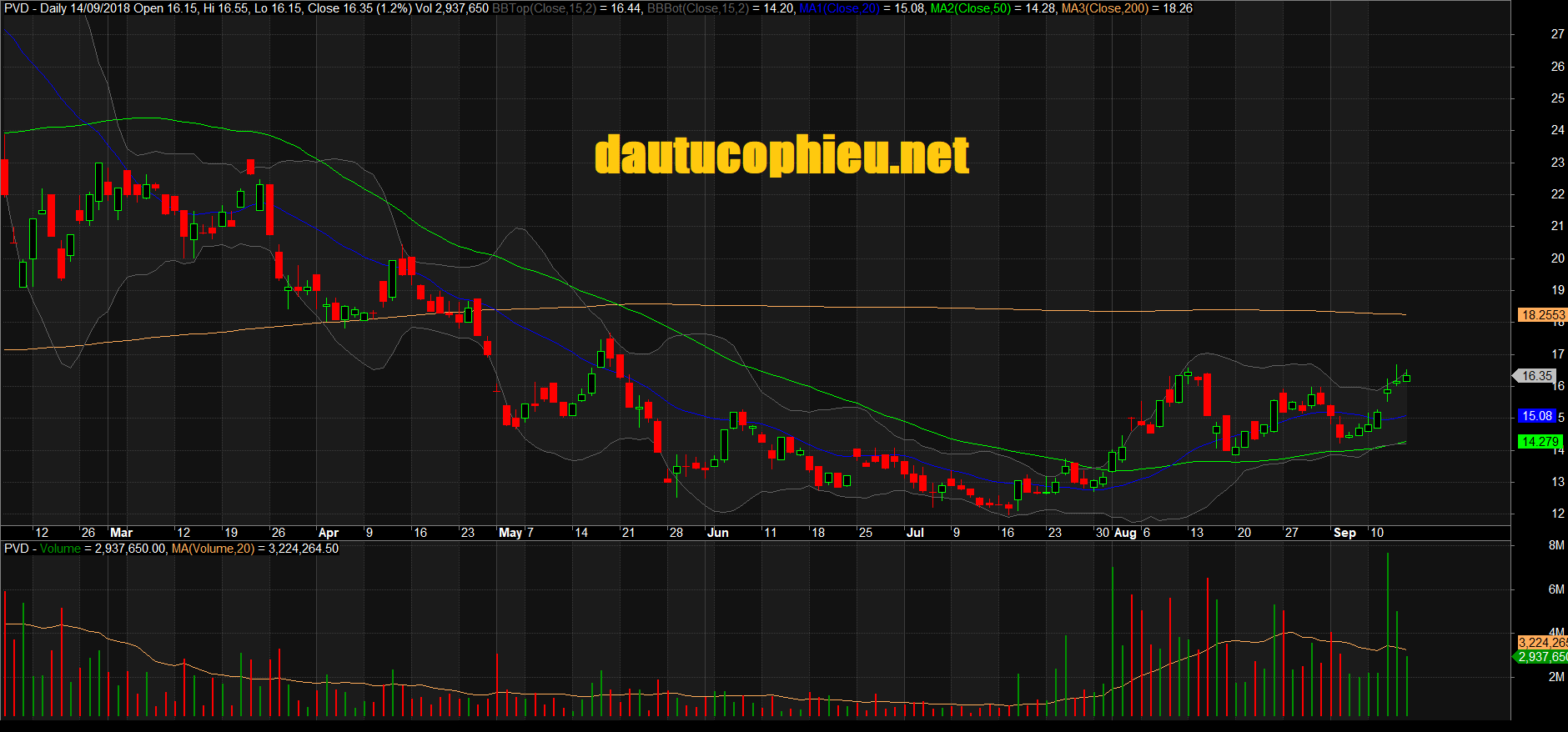Image resolution: width=1568 pixels, height=732 pixels.
Task: Click the PVD Daily chart title text
Action: 35,8
